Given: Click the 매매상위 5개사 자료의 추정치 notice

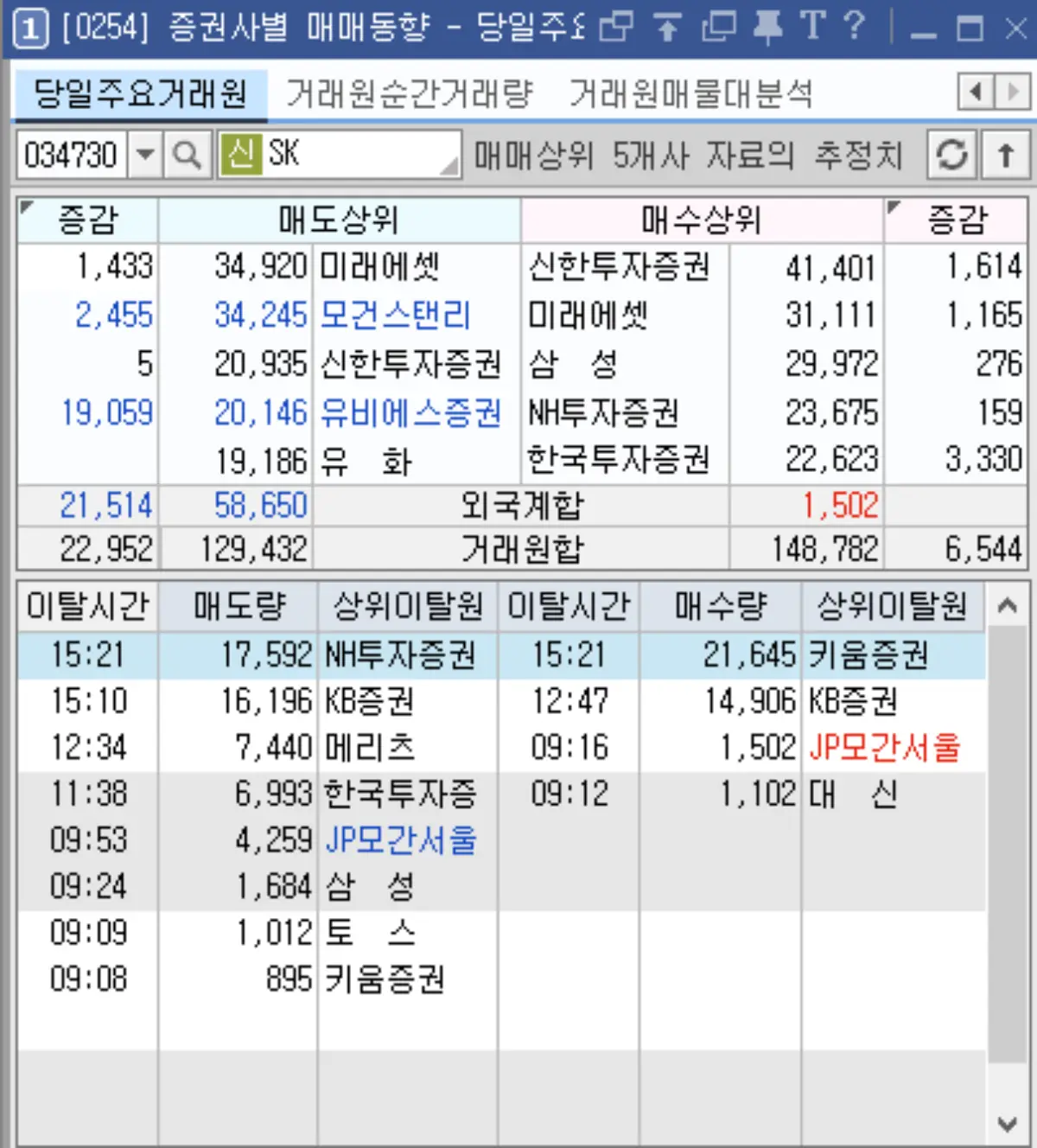Looking at the screenshot, I should [688, 156].
